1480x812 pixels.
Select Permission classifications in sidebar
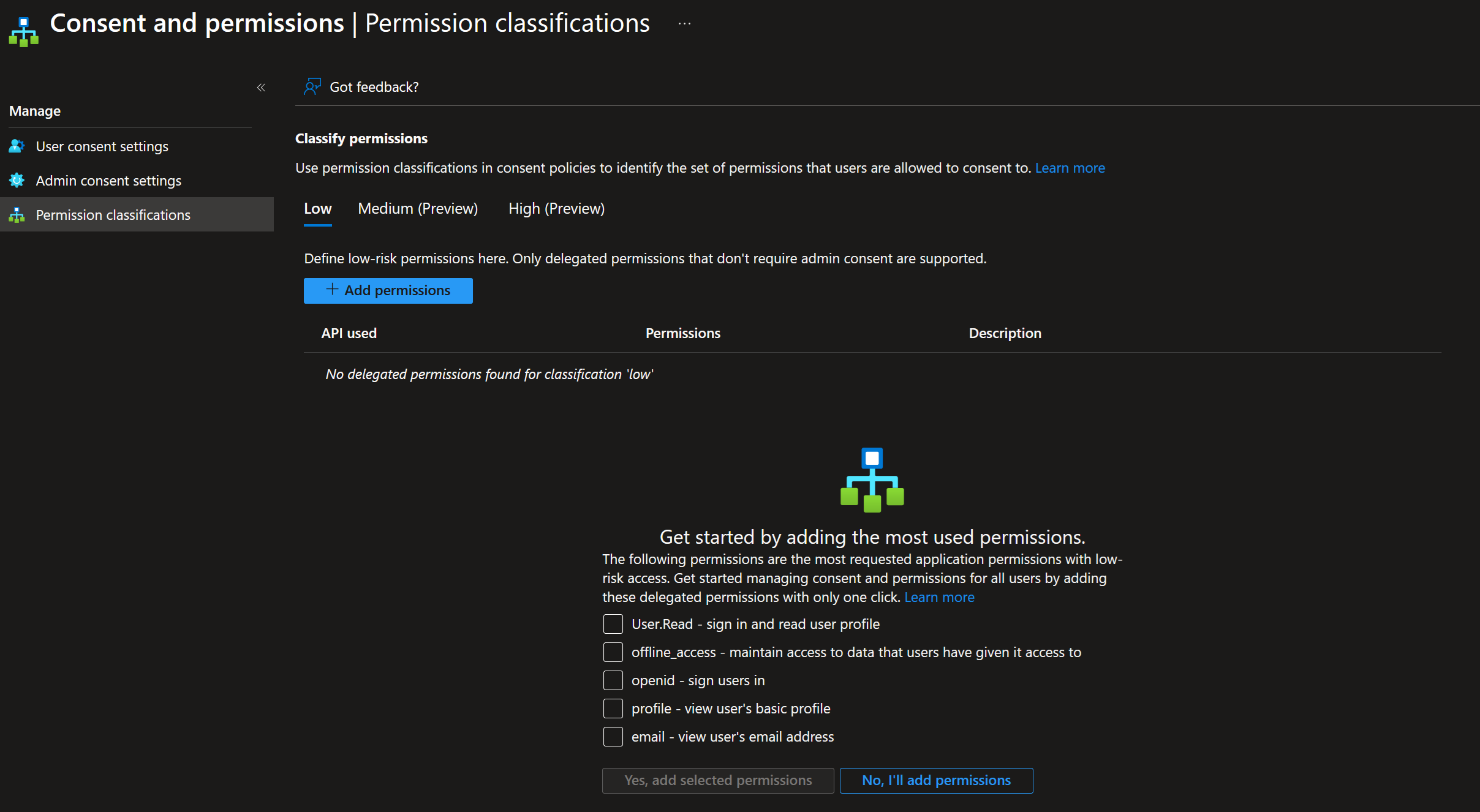[137, 215]
